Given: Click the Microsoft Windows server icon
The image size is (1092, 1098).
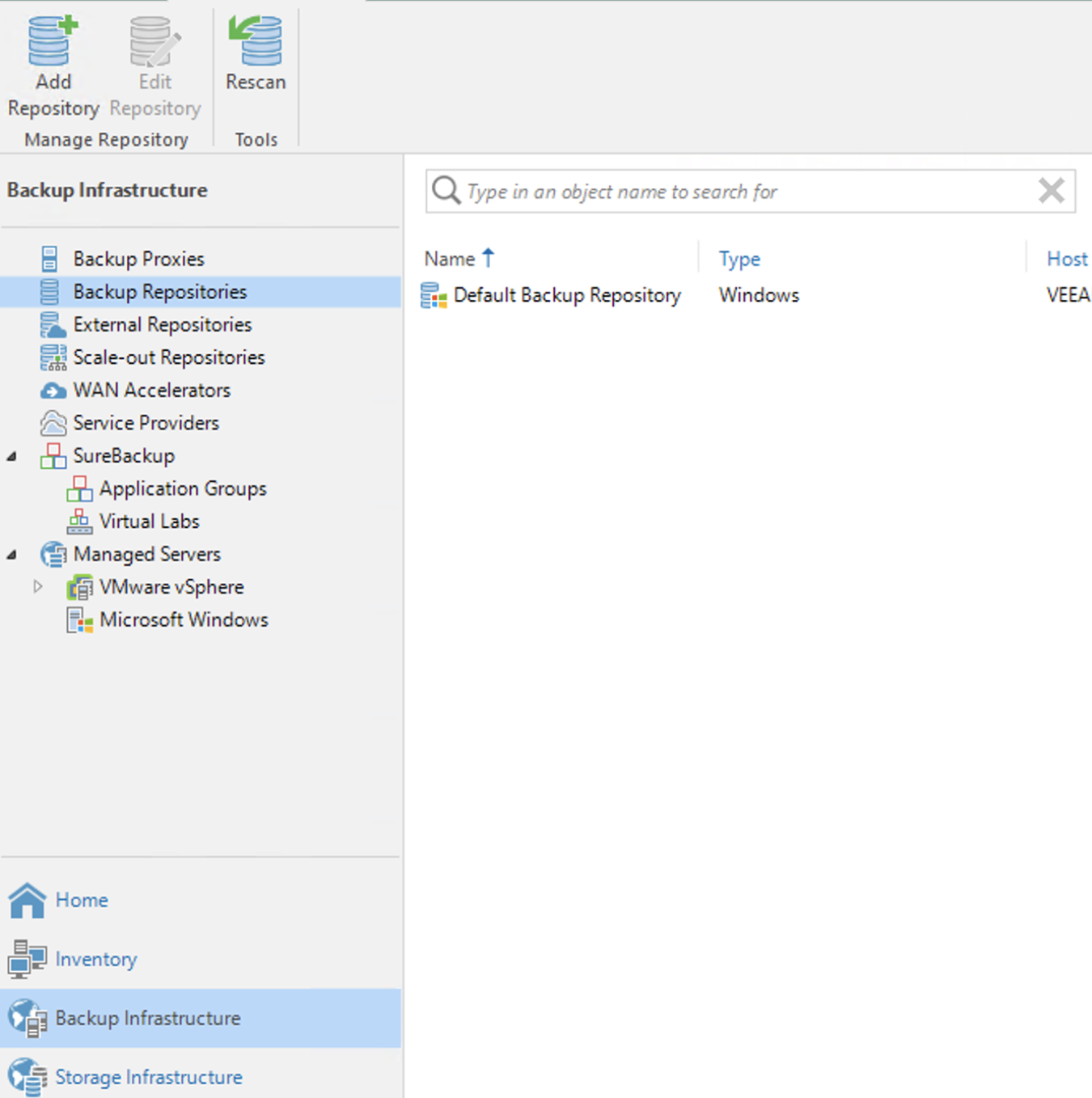Looking at the screenshot, I should pyautogui.click(x=79, y=620).
